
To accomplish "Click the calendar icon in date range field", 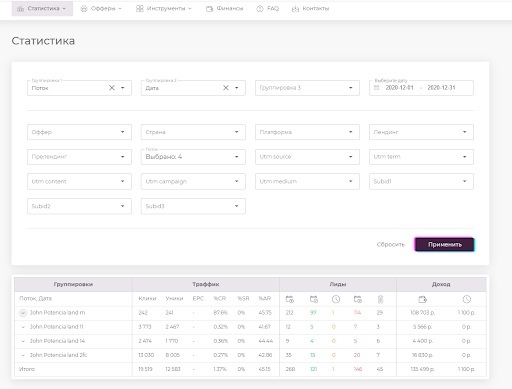I will tap(377, 88).
